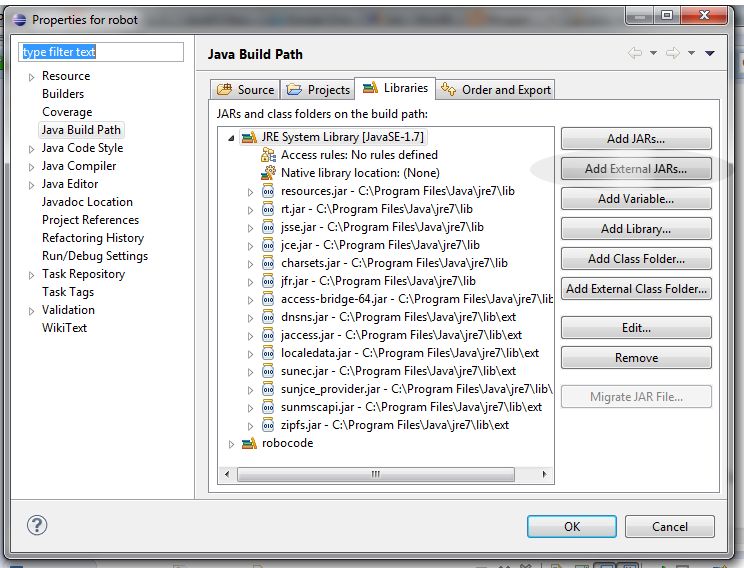Click the access-bridge-64.jar jar icon
The width and height of the screenshot is (744, 568).
click(268, 299)
